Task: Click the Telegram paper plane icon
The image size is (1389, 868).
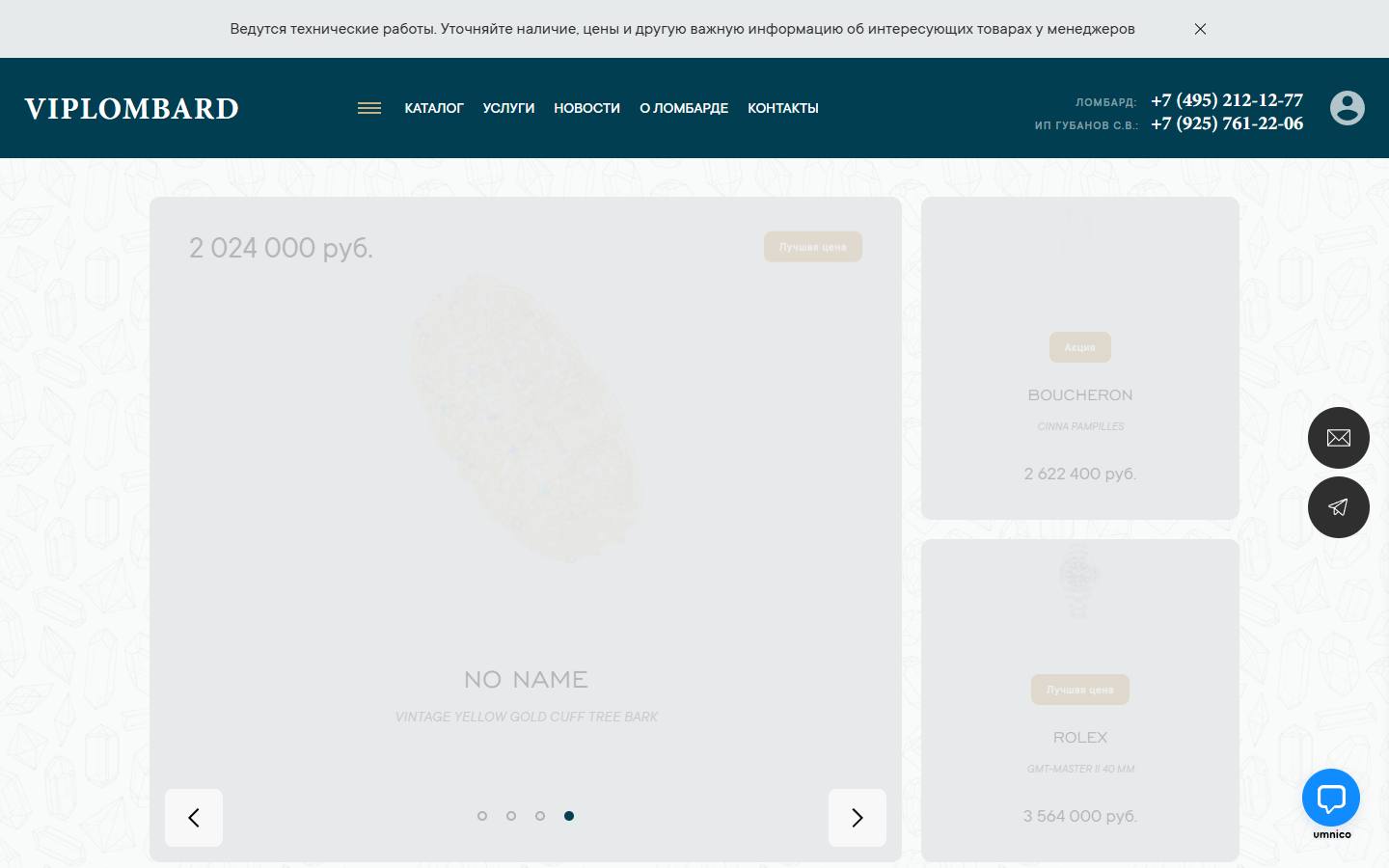Action: 1339,507
